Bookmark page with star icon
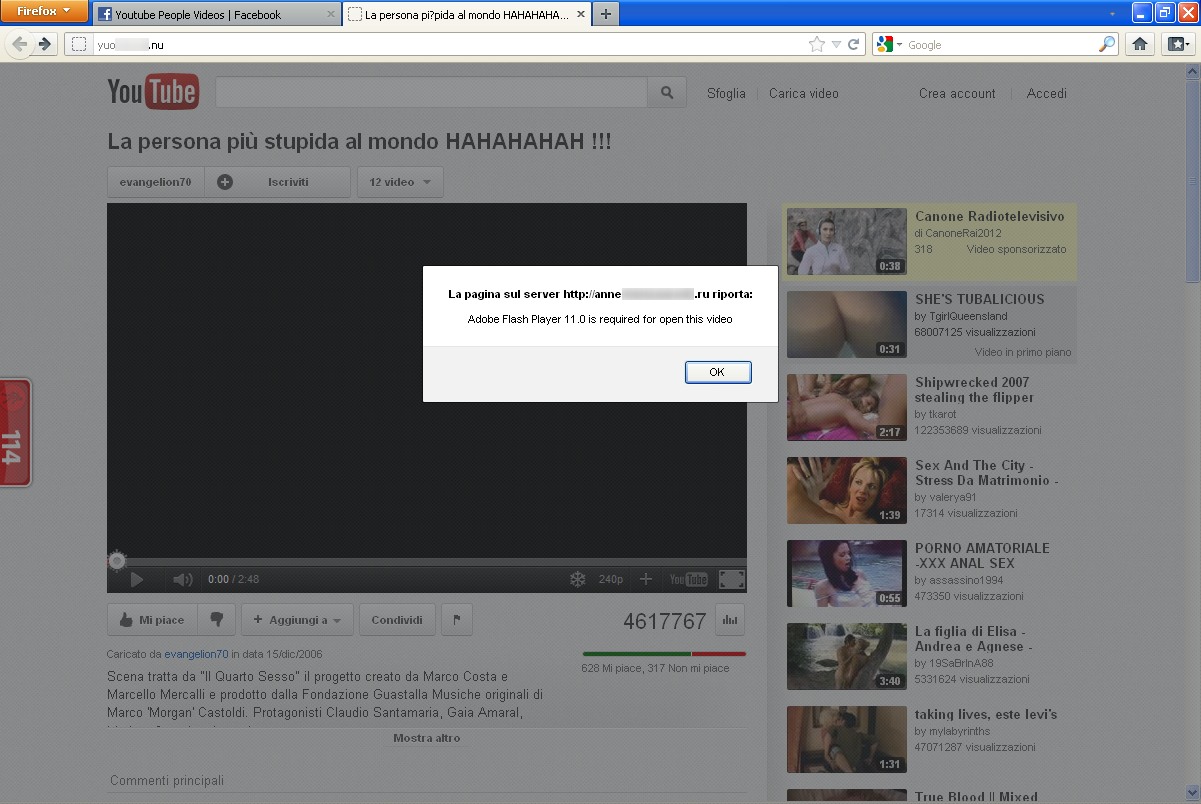Image resolution: width=1201 pixels, height=804 pixels. click(x=817, y=44)
